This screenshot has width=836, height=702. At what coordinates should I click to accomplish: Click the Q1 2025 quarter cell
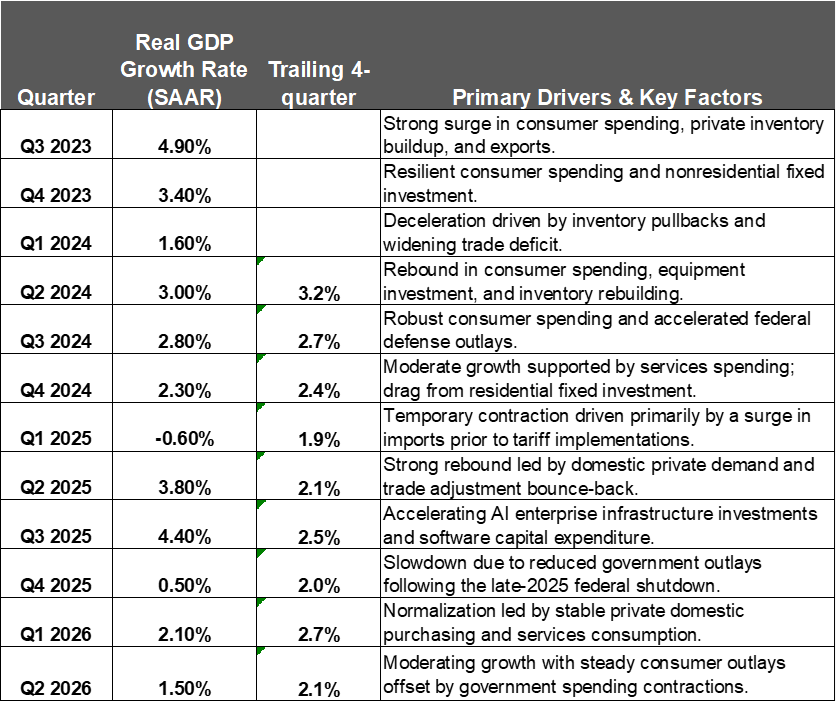tap(57, 427)
